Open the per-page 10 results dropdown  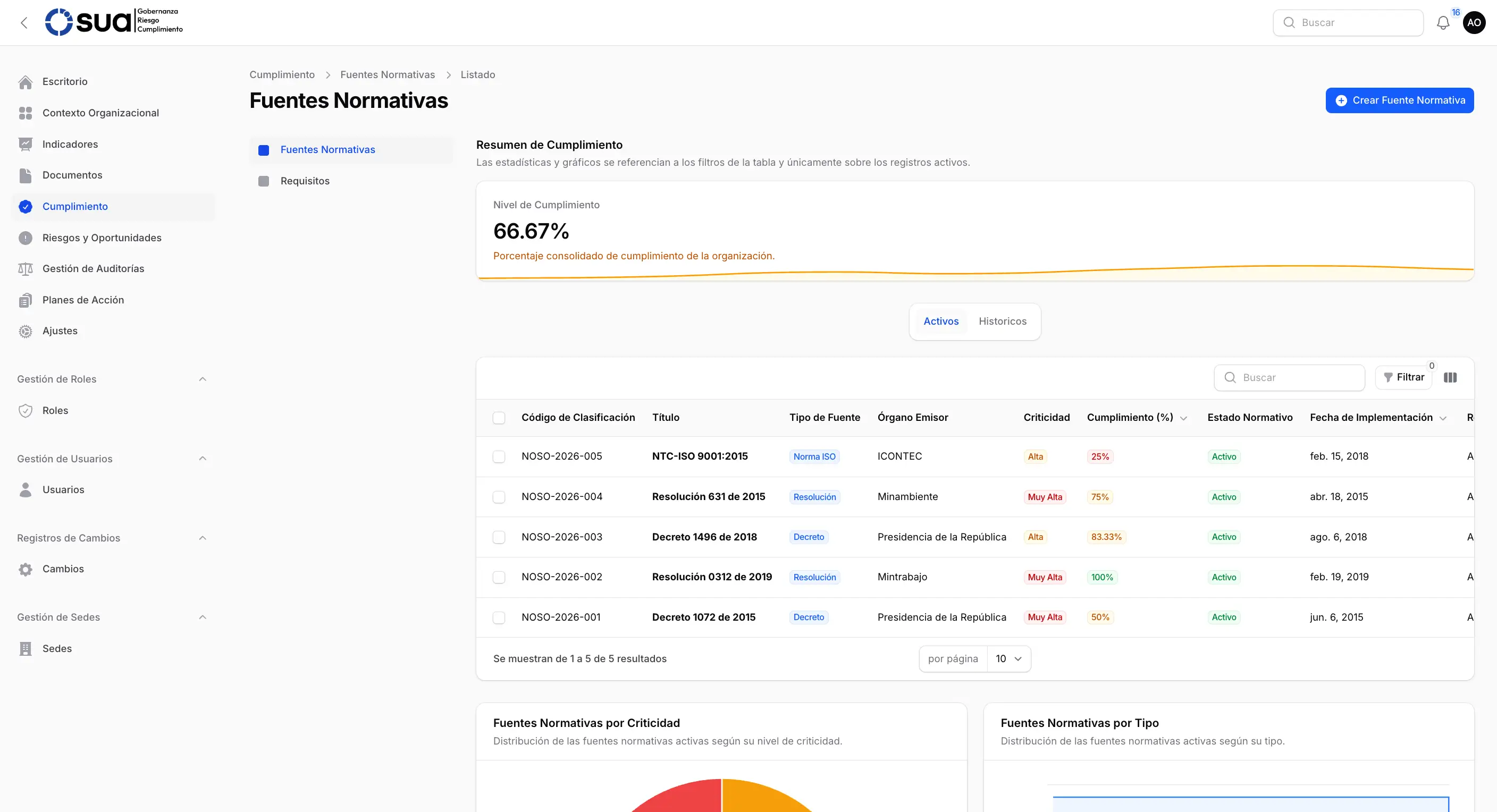pyautogui.click(x=1009, y=658)
